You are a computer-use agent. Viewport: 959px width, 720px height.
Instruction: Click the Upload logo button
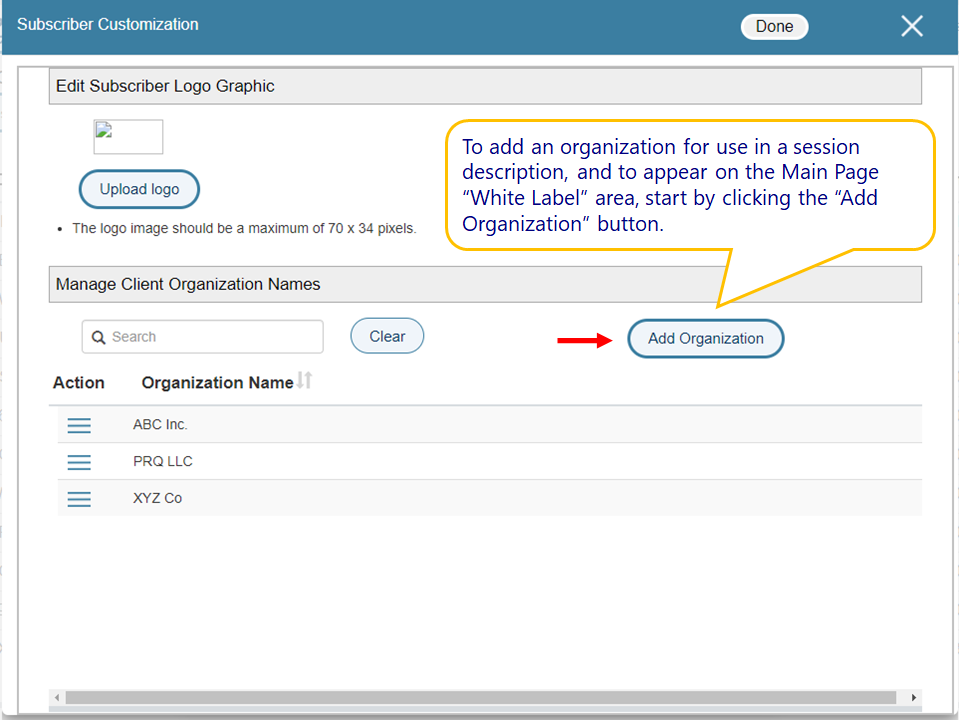(139, 189)
